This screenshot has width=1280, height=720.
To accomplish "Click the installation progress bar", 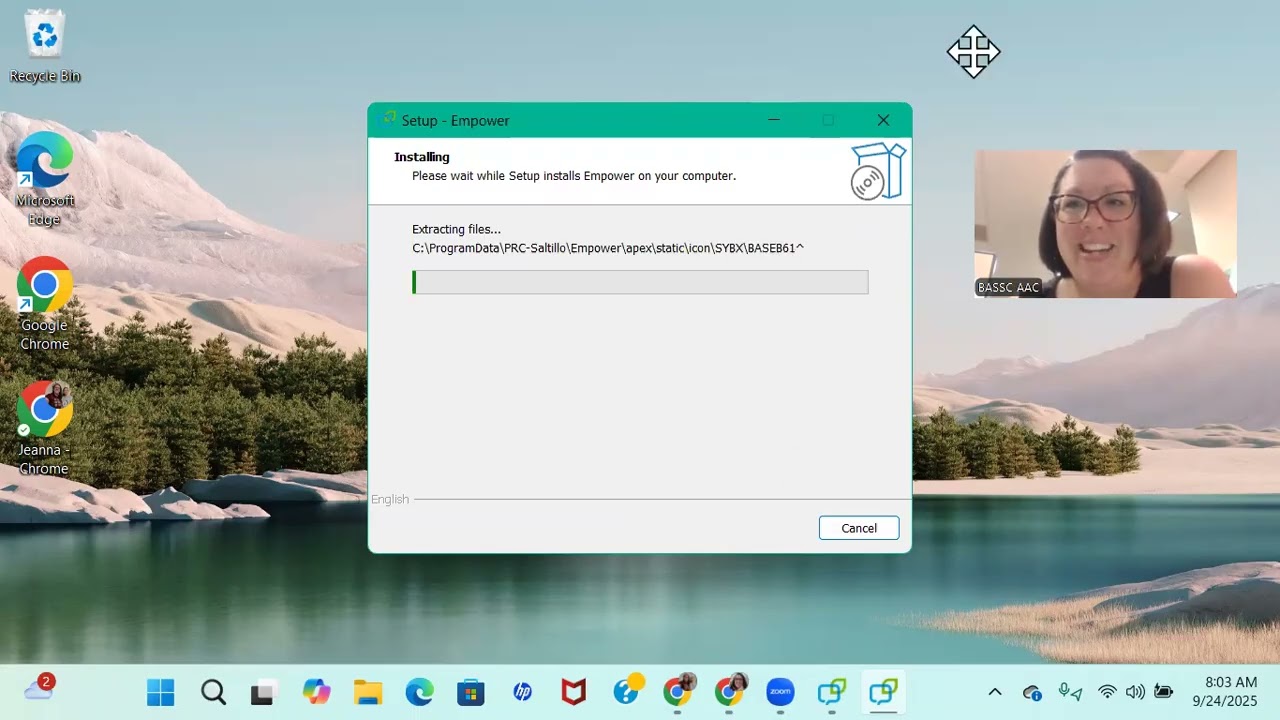I will 640,282.
